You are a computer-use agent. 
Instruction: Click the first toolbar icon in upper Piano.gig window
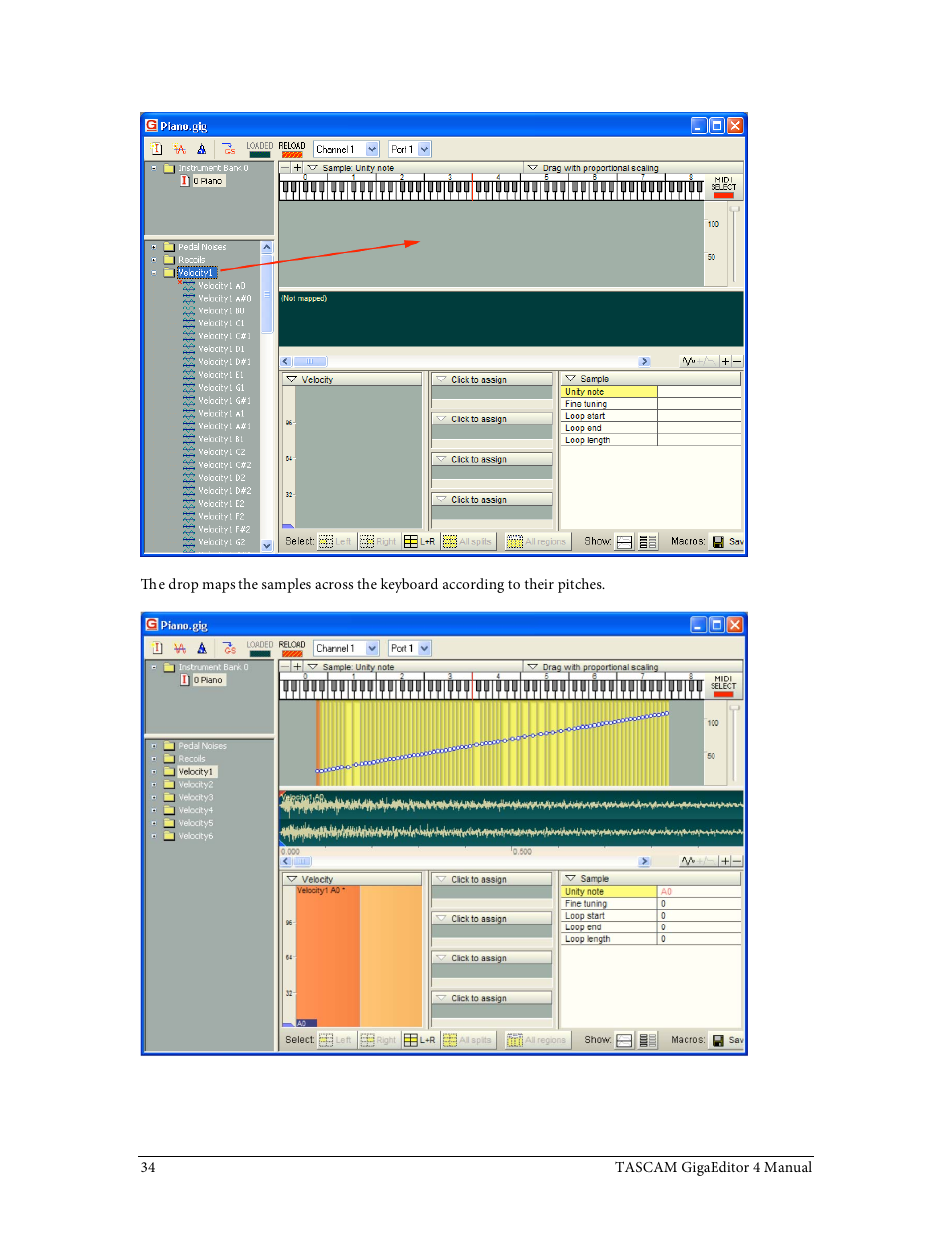coord(157,149)
